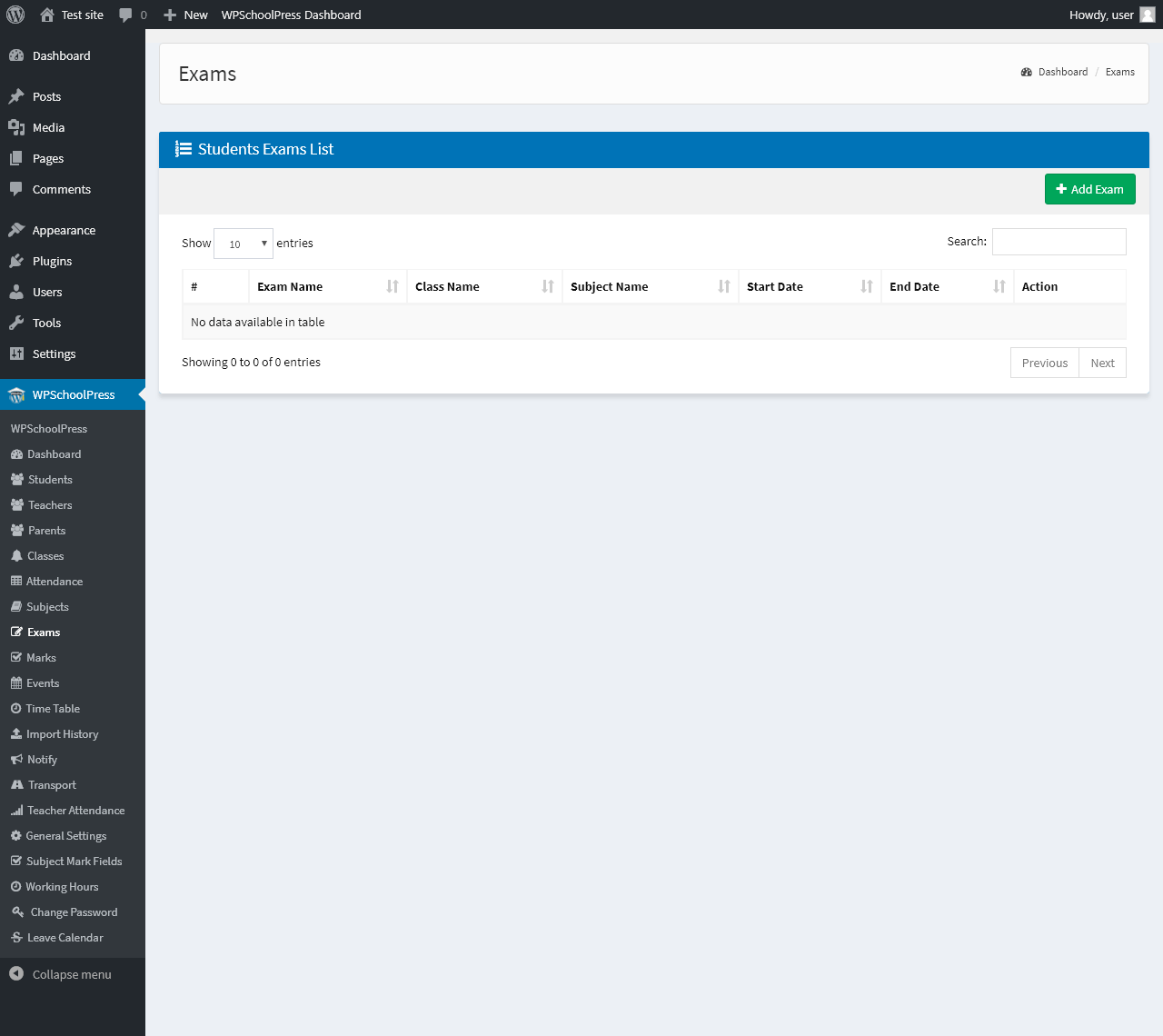Click the user avatar icon
The image size is (1163, 1036).
[x=1148, y=15]
